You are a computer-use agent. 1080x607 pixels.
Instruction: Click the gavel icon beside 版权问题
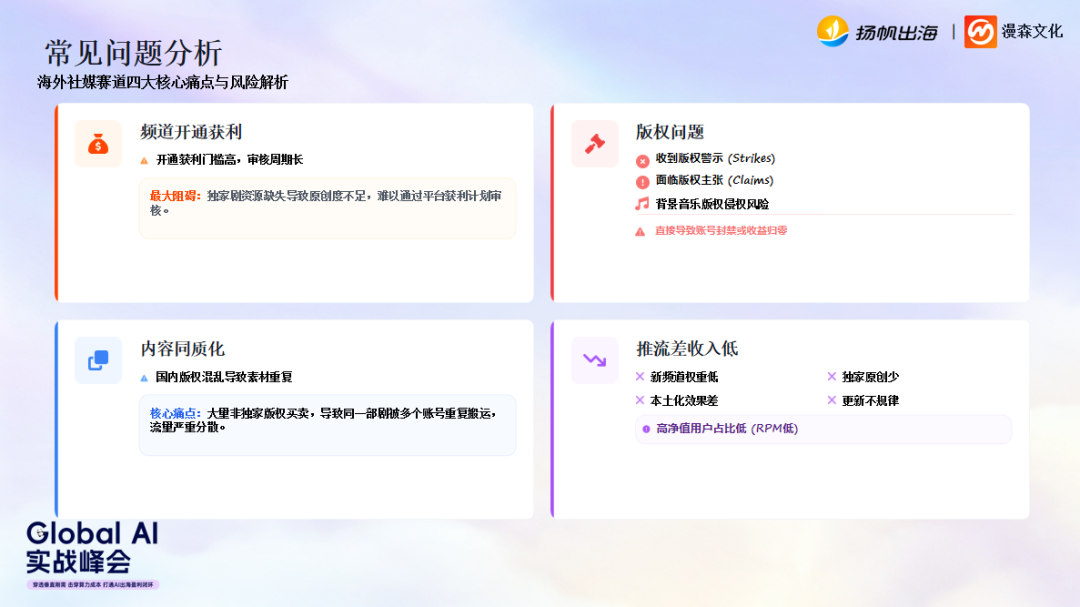pyautogui.click(x=594, y=143)
